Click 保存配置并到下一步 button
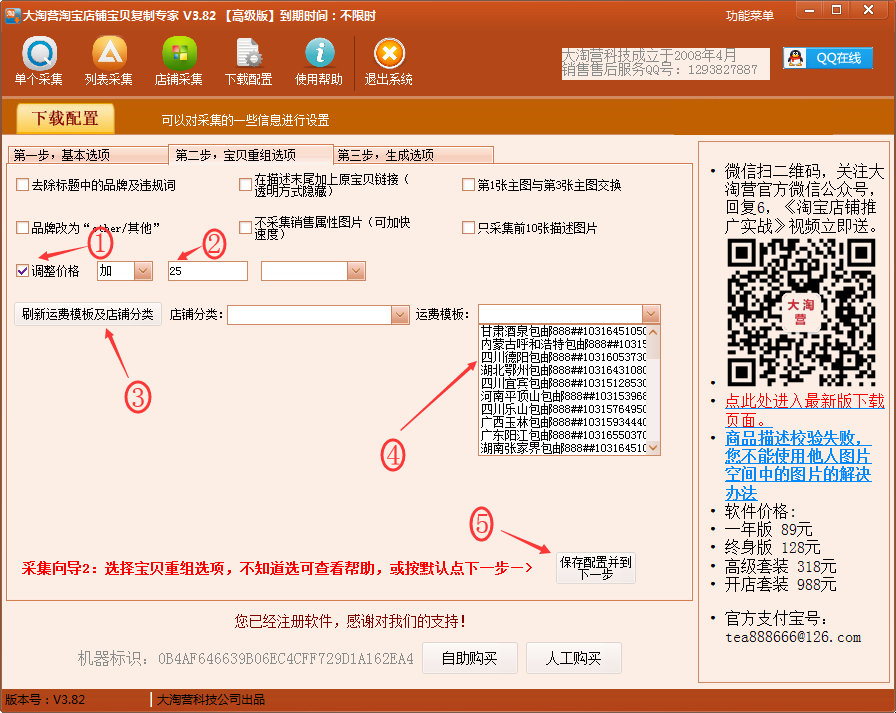Image resolution: width=896 pixels, height=713 pixels. (x=595, y=568)
